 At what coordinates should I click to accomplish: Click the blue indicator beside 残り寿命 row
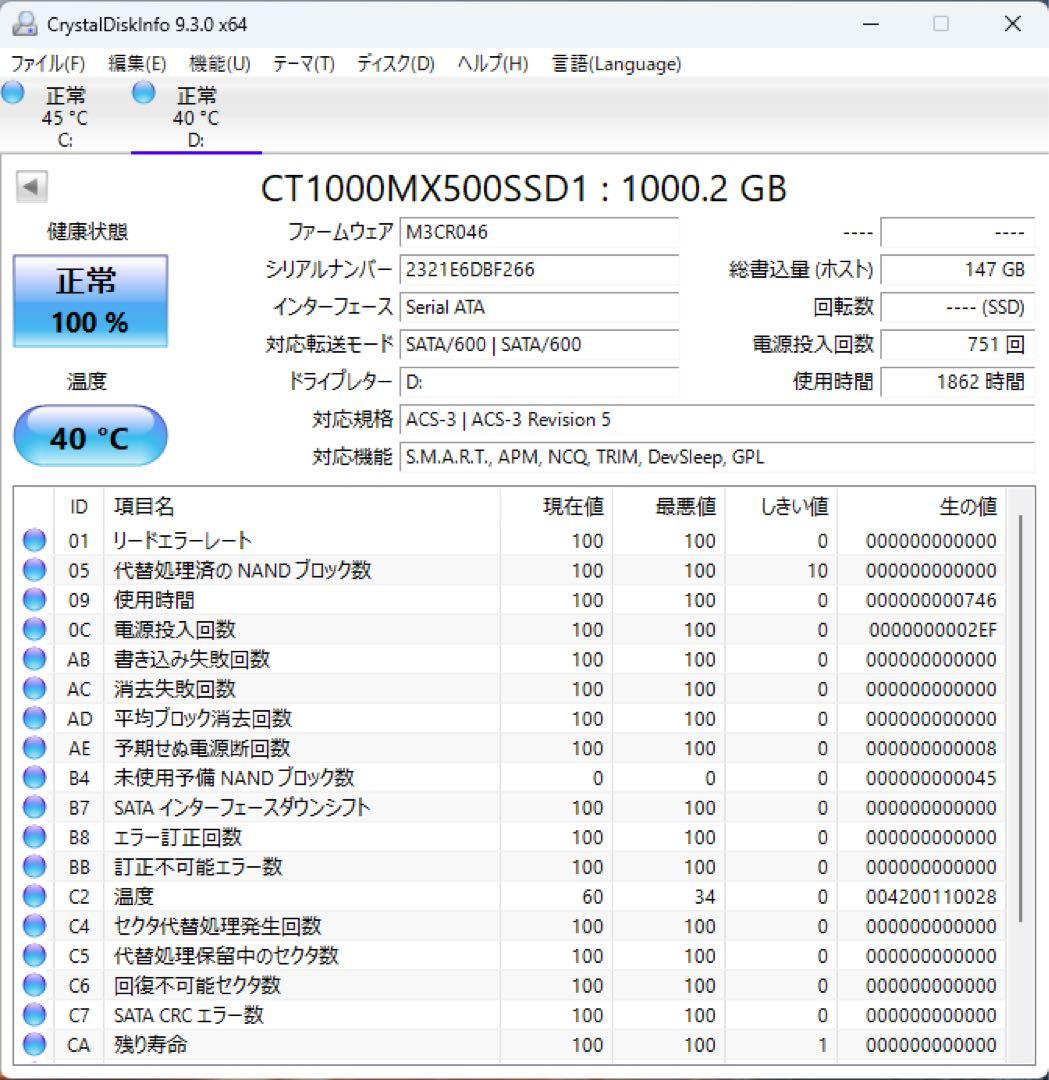(x=34, y=1045)
